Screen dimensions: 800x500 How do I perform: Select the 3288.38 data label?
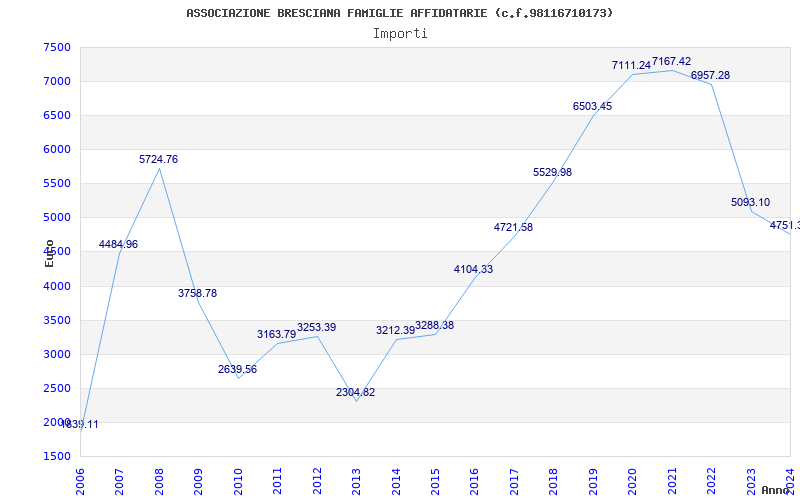[435, 326]
